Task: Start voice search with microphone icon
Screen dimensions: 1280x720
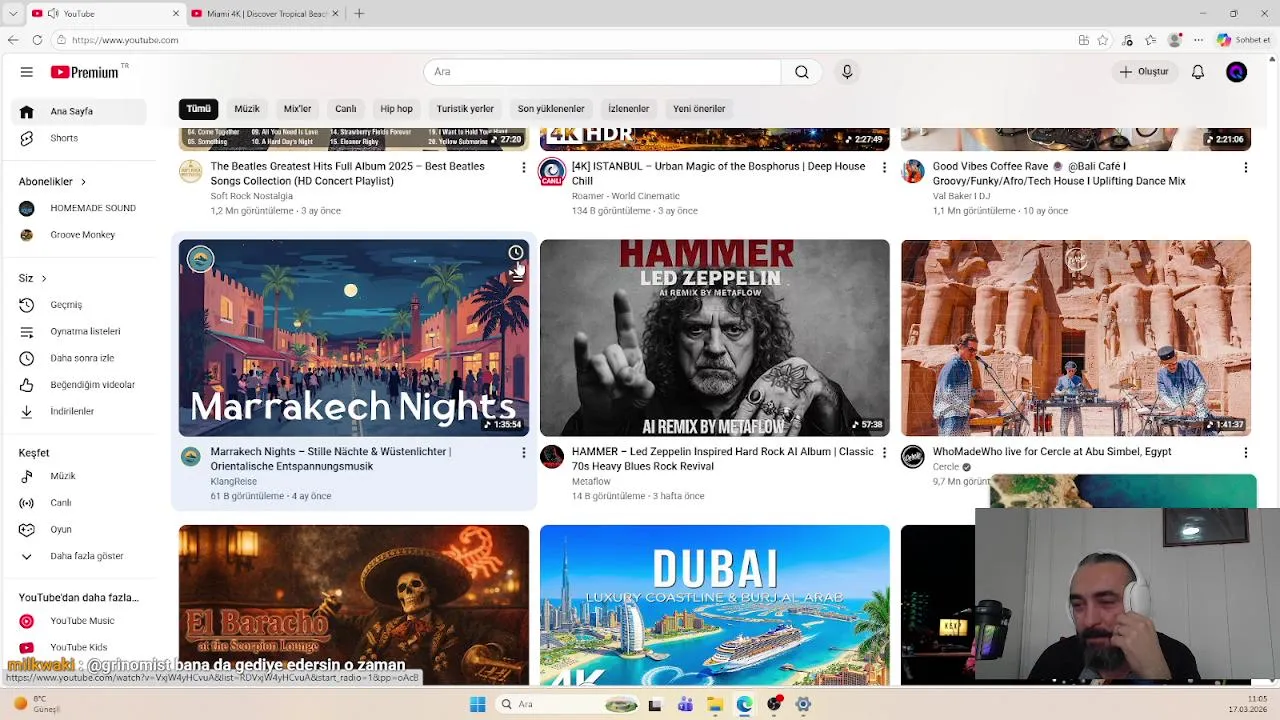Action: (x=847, y=72)
